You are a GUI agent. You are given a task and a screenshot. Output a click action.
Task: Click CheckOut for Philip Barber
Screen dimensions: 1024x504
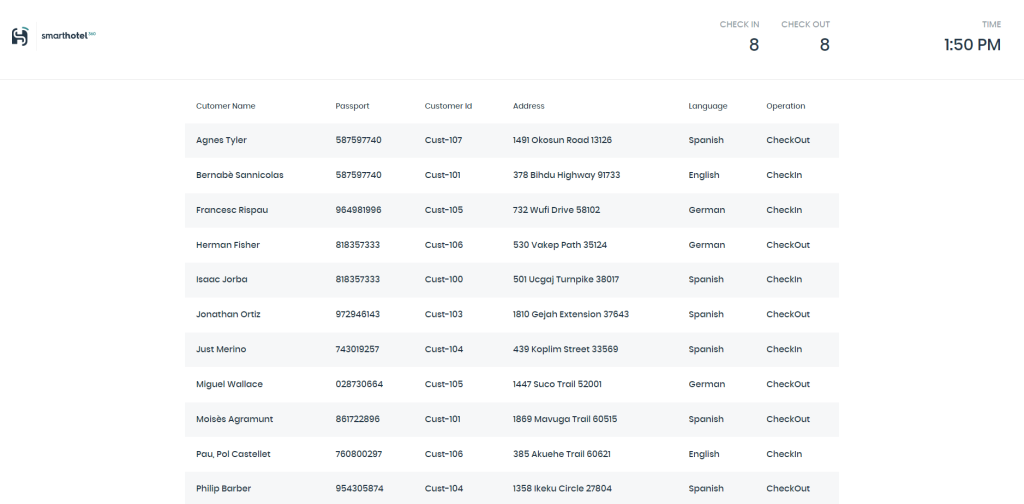point(788,488)
